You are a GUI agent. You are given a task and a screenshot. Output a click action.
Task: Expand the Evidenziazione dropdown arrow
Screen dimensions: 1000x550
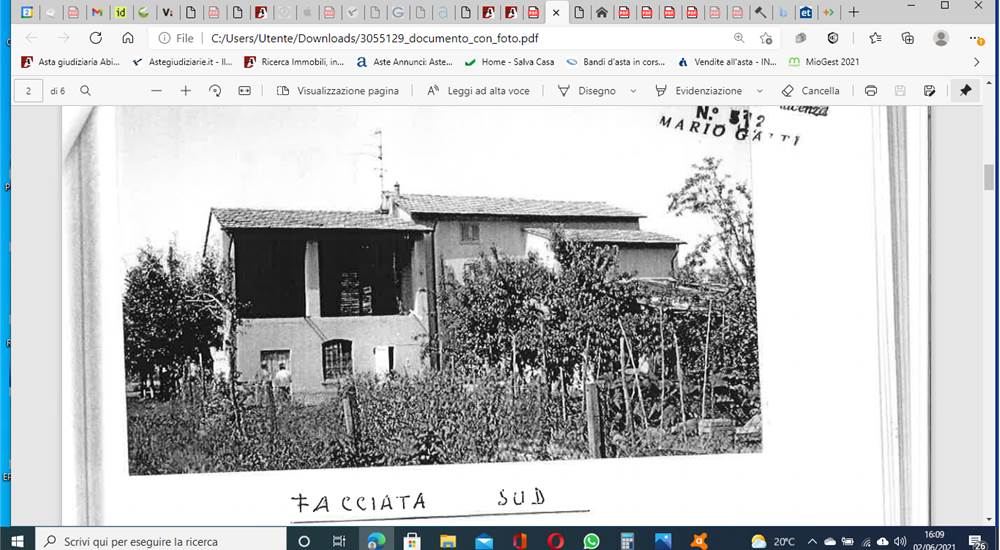point(760,91)
